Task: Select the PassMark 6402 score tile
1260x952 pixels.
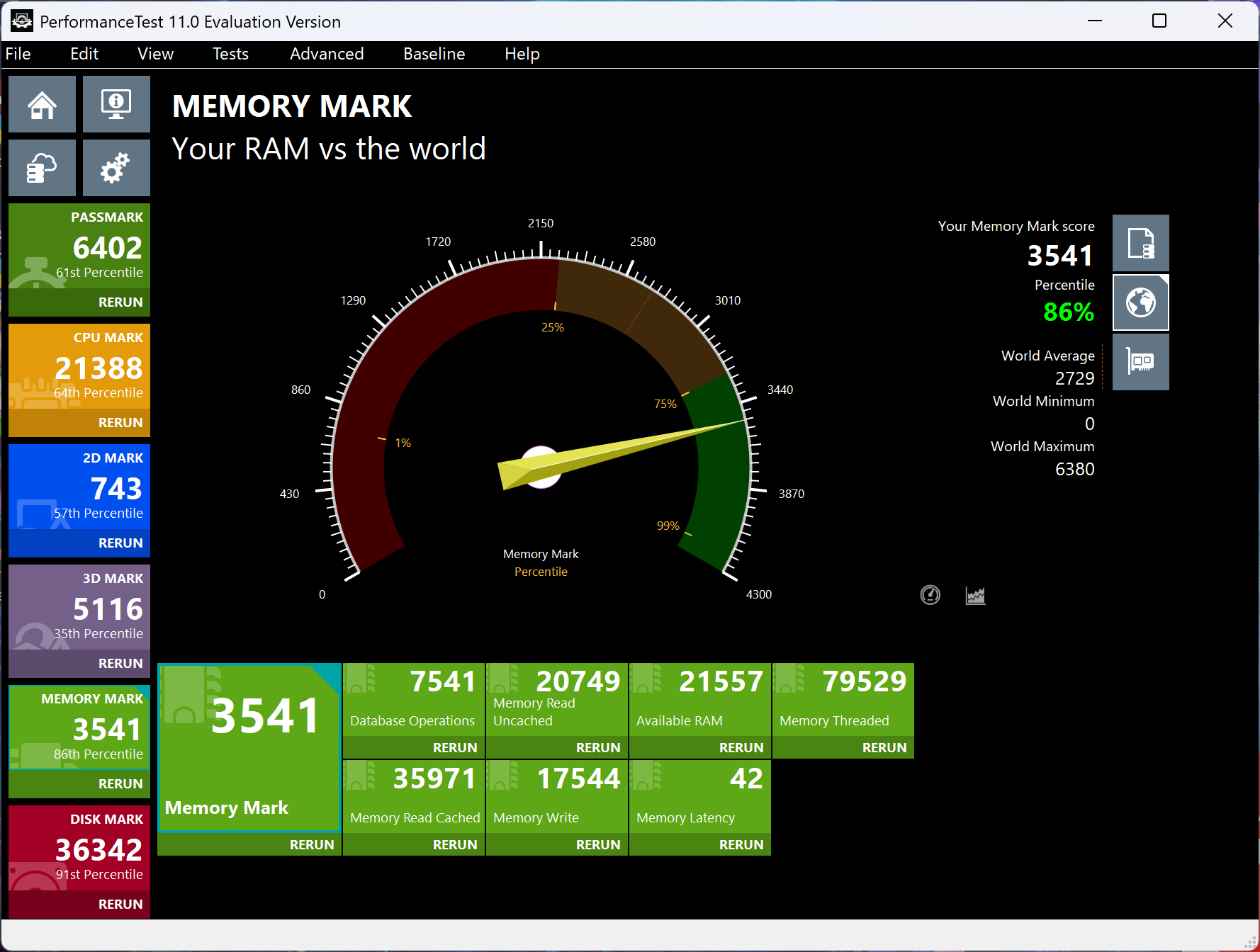Action: (79, 246)
